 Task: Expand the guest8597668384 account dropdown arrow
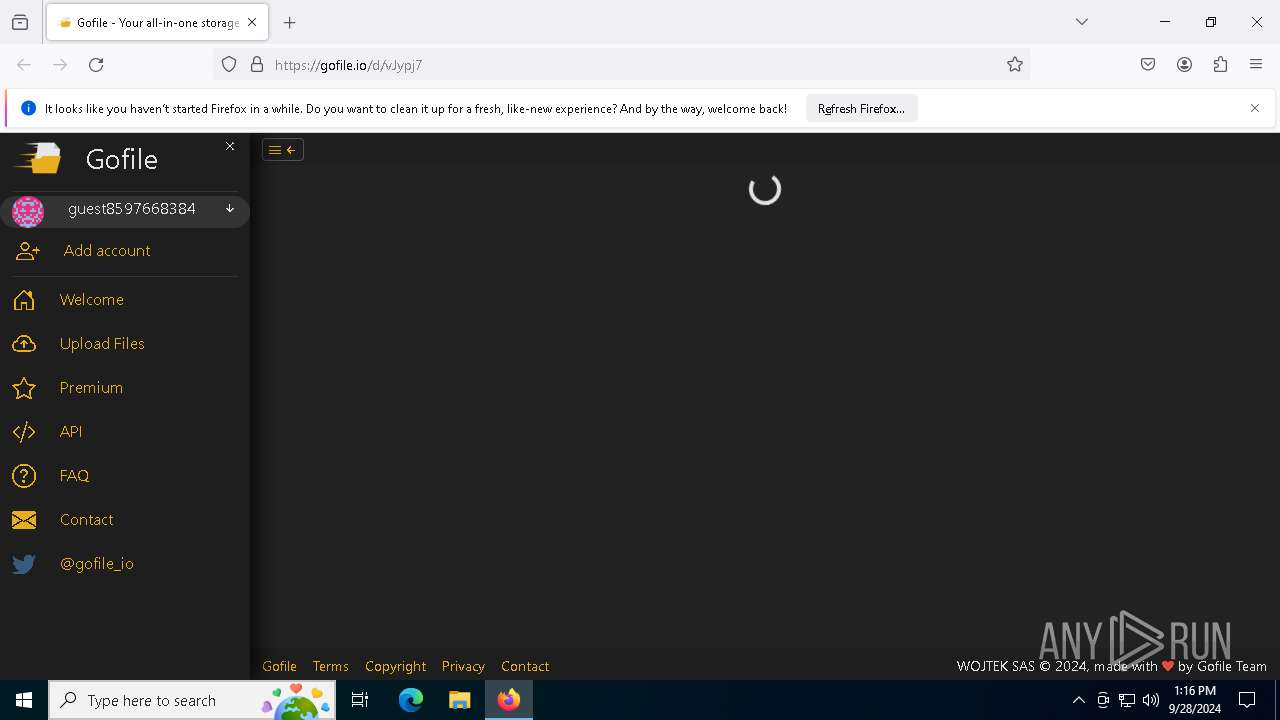click(230, 209)
